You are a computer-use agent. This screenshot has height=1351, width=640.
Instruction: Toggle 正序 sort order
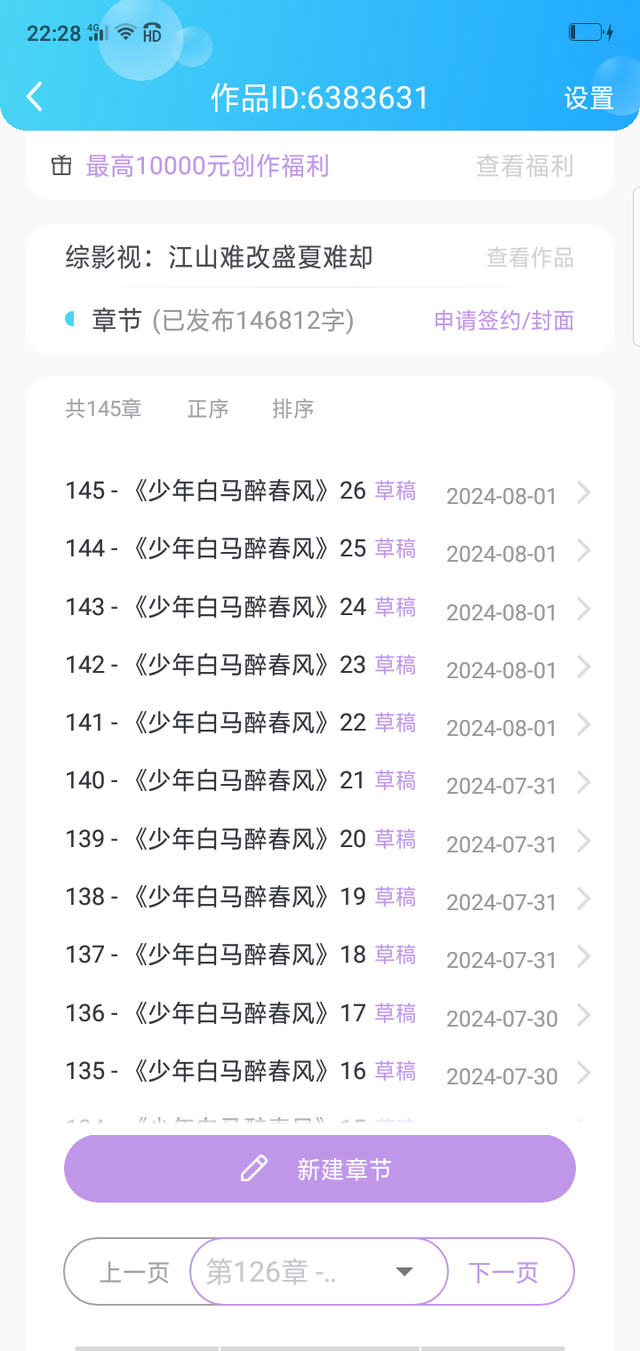pos(208,409)
